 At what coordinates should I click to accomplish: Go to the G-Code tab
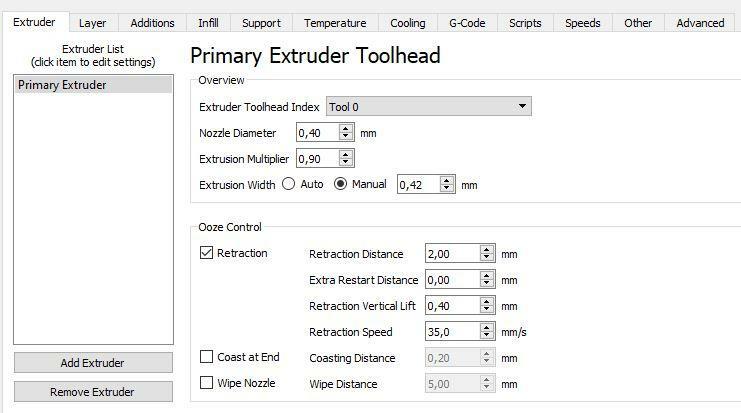(467, 23)
